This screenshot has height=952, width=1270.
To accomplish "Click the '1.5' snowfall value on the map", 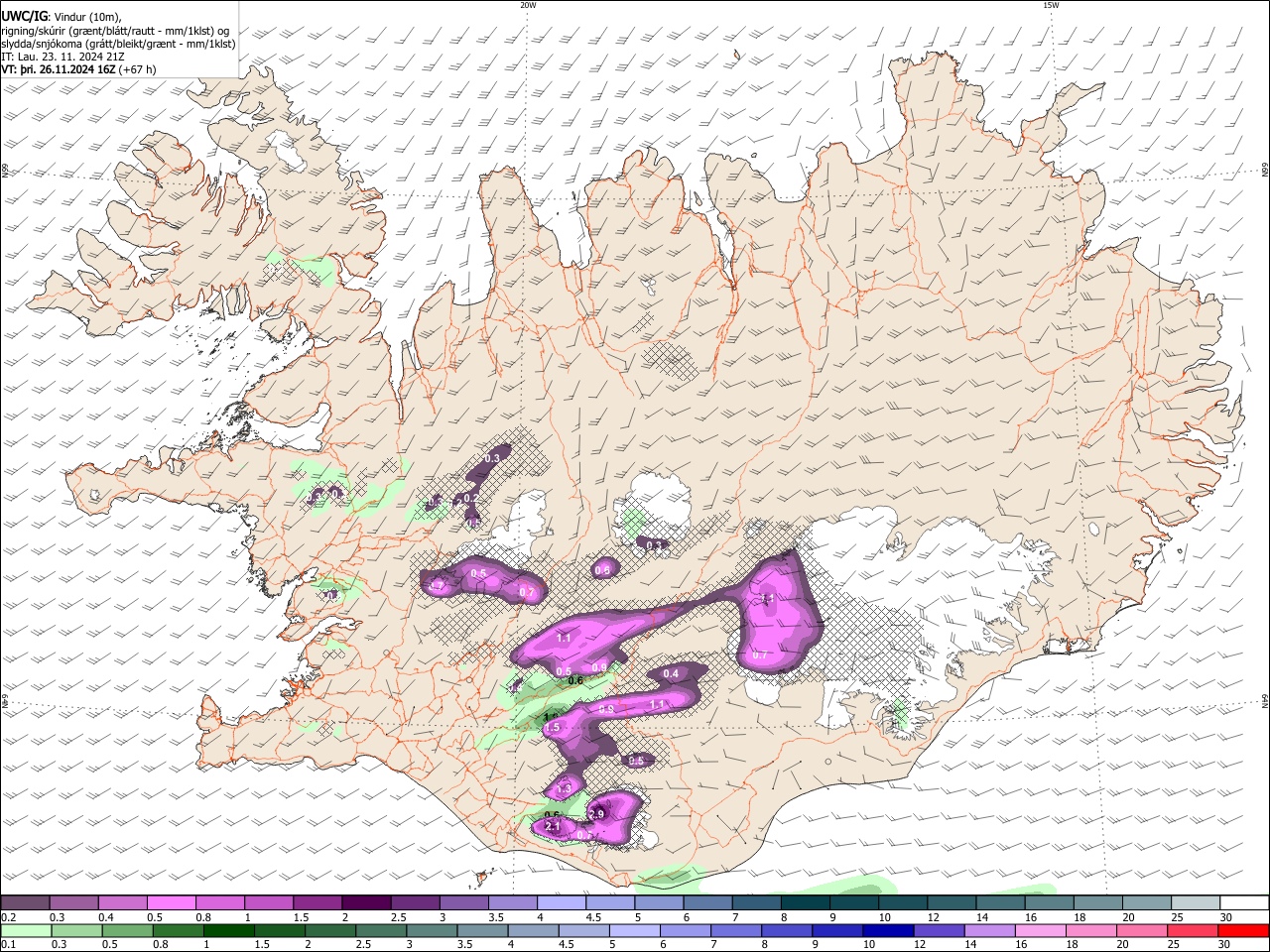I will (553, 728).
